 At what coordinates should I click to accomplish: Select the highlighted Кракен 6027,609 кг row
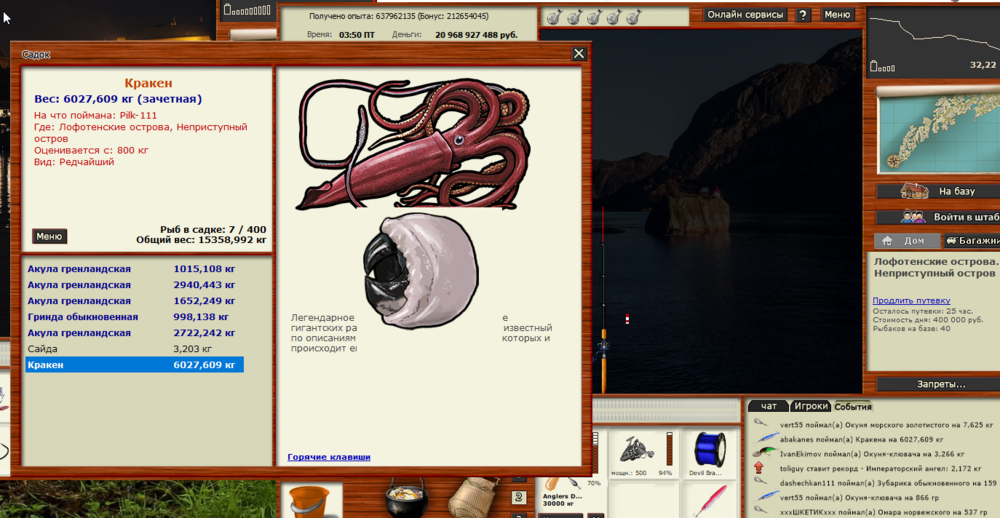coord(135,365)
